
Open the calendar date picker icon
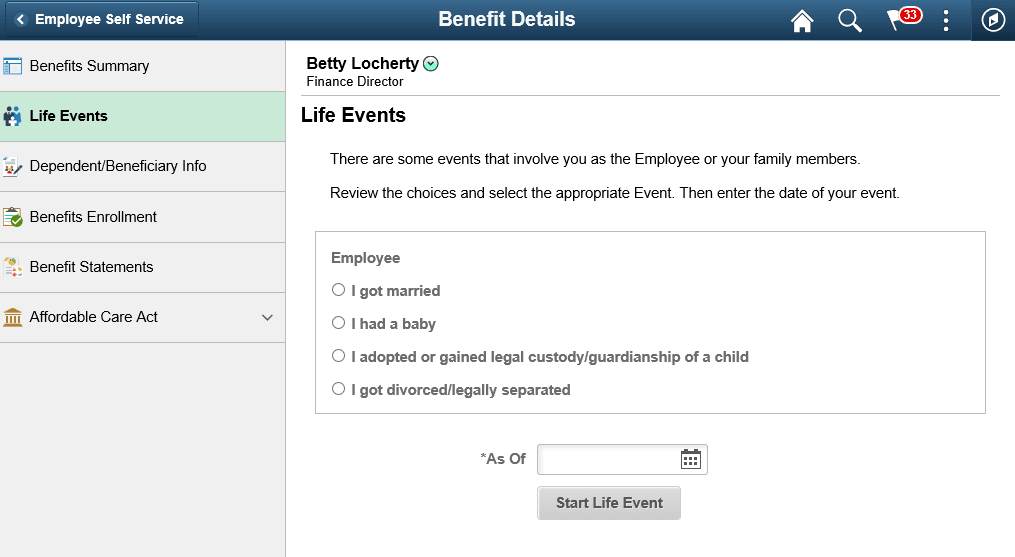pyautogui.click(x=691, y=459)
